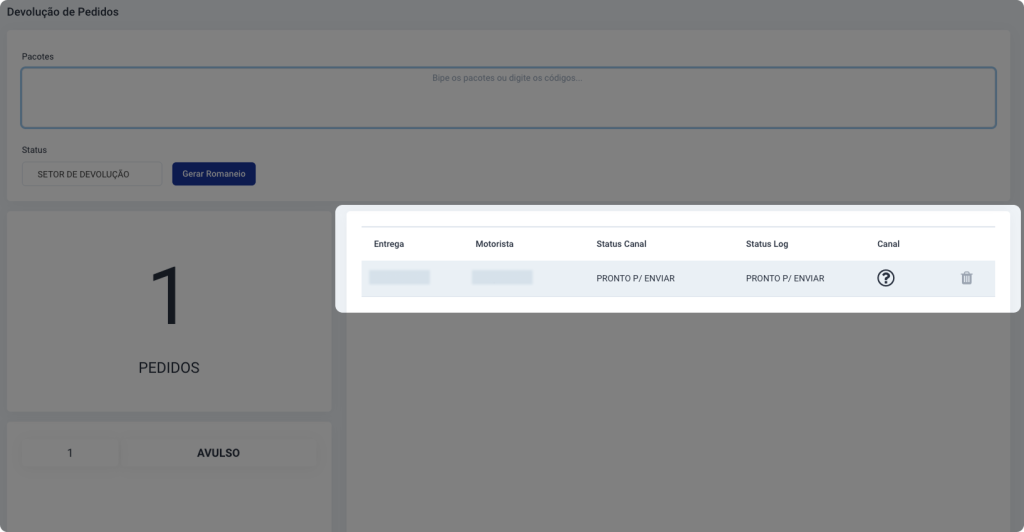Image resolution: width=1024 pixels, height=532 pixels.
Task: Focus the Pacotes barcode input field
Action: click(x=508, y=98)
